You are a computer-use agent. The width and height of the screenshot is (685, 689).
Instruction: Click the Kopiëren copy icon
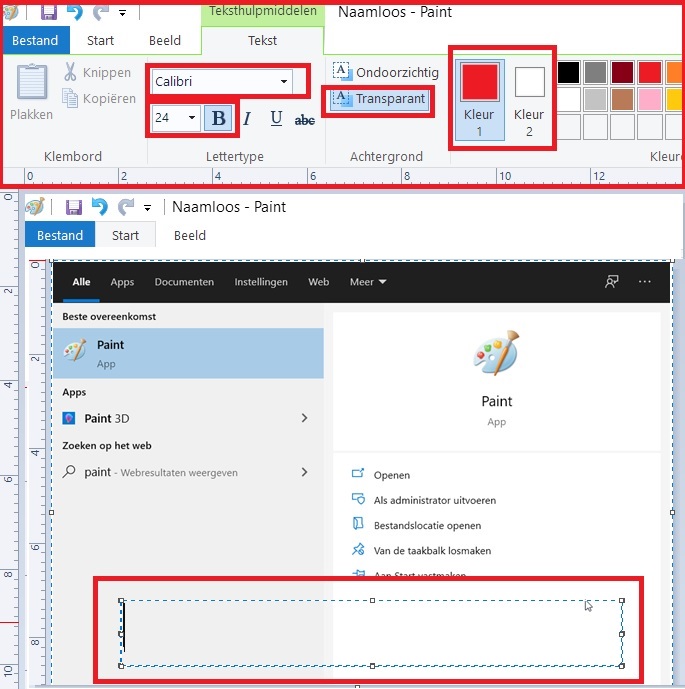(x=71, y=98)
